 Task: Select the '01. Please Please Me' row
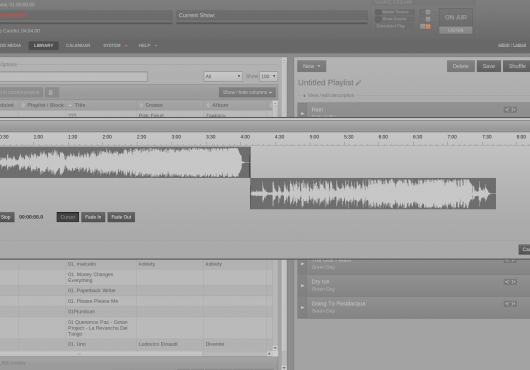click(136, 301)
